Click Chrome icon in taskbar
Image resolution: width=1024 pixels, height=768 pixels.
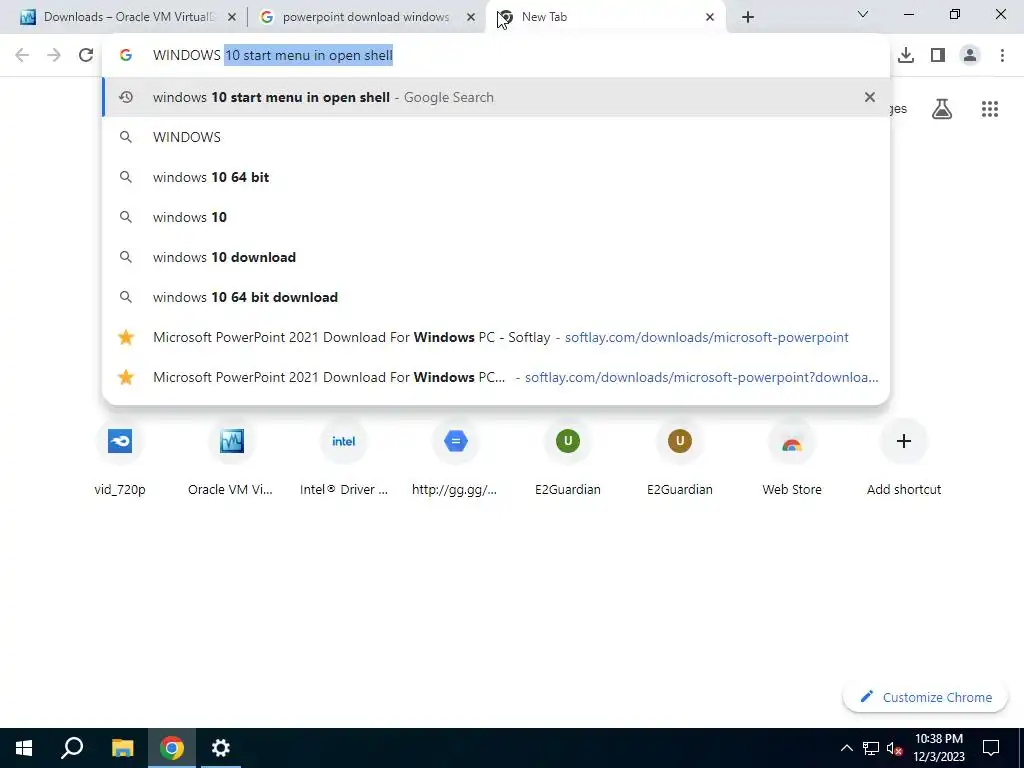pos(172,748)
